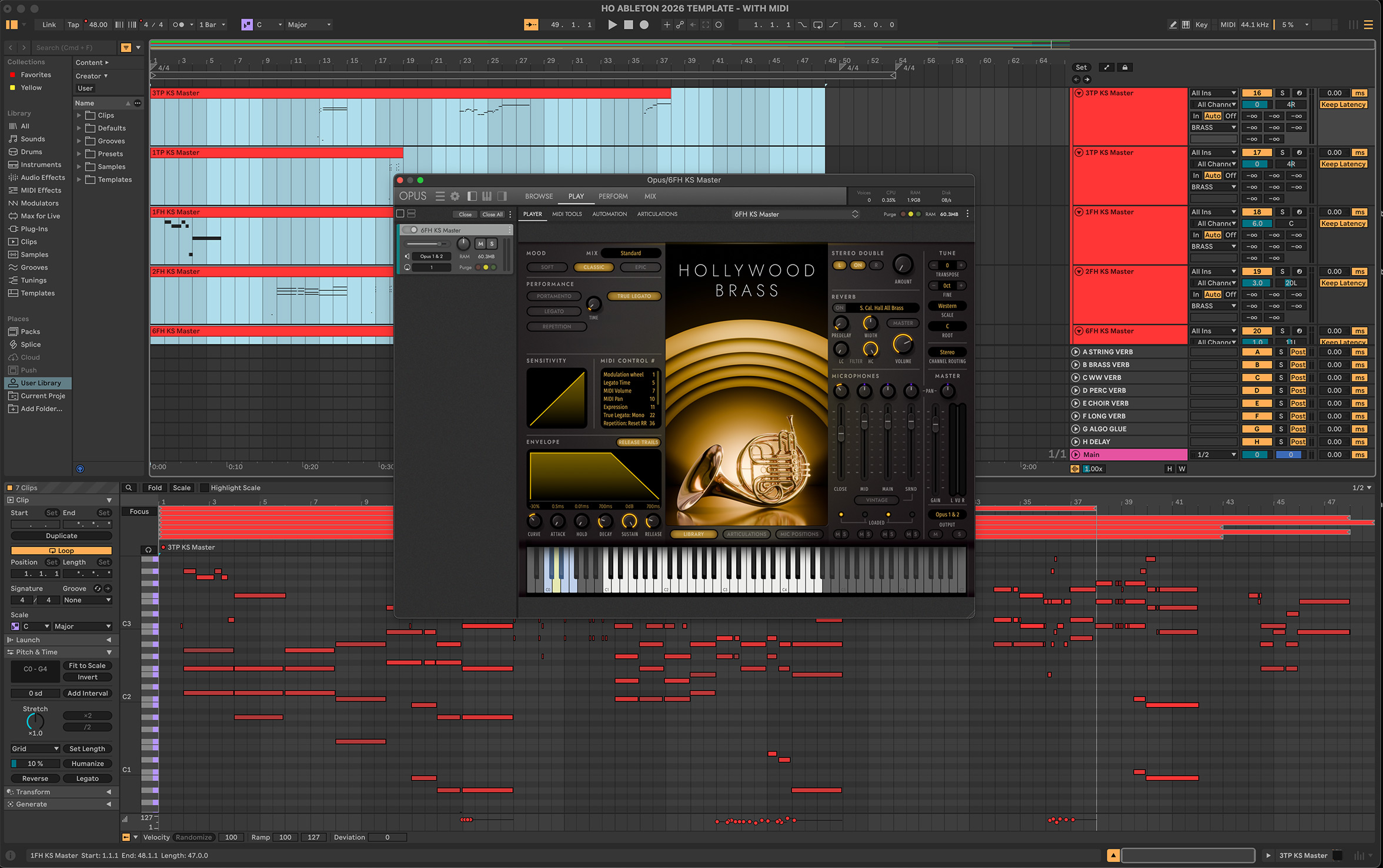Click the MIDI Arrangement Overdub plus button
Viewport: 1383px width, 868px height.
click(x=666, y=25)
